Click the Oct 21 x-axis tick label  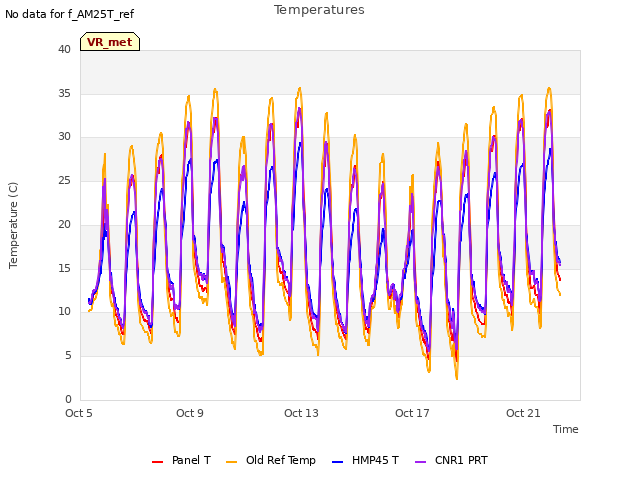(x=523, y=413)
